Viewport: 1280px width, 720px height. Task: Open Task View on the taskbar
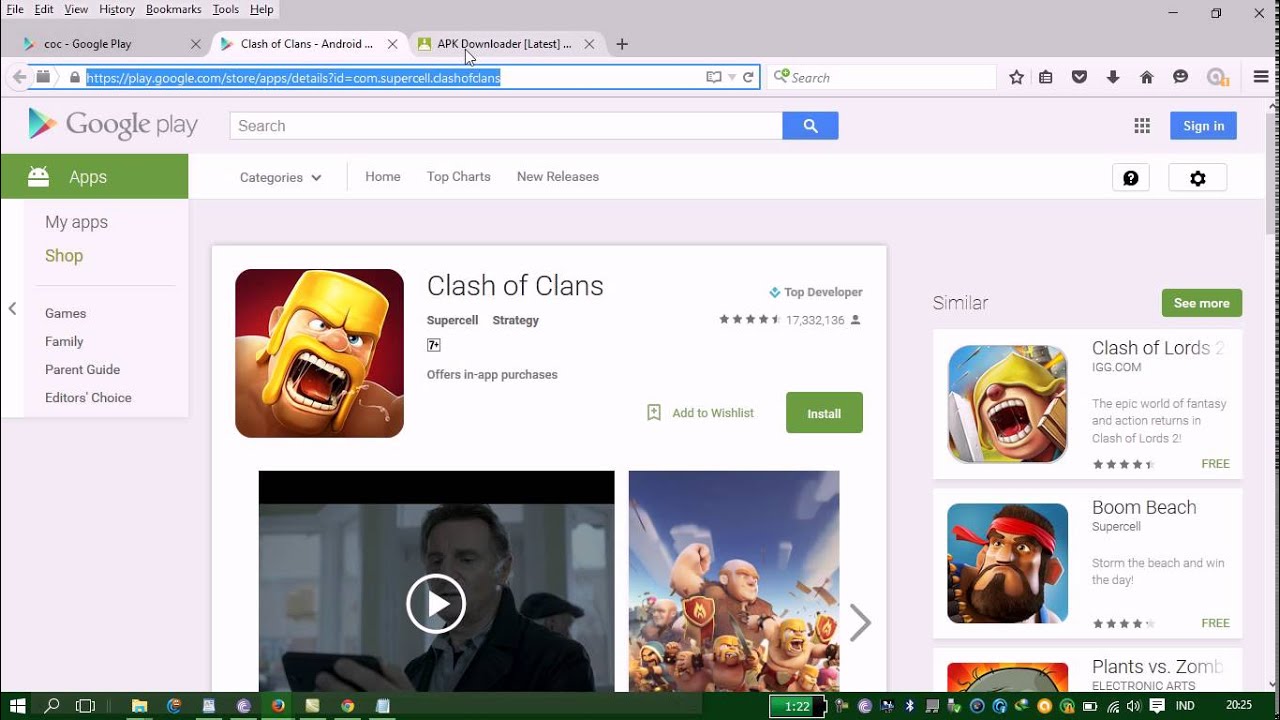86,705
